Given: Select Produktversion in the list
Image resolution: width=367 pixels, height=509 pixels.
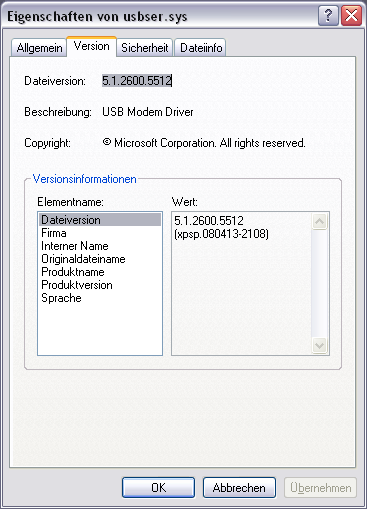Looking at the screenshot, I should pos(100,285).
